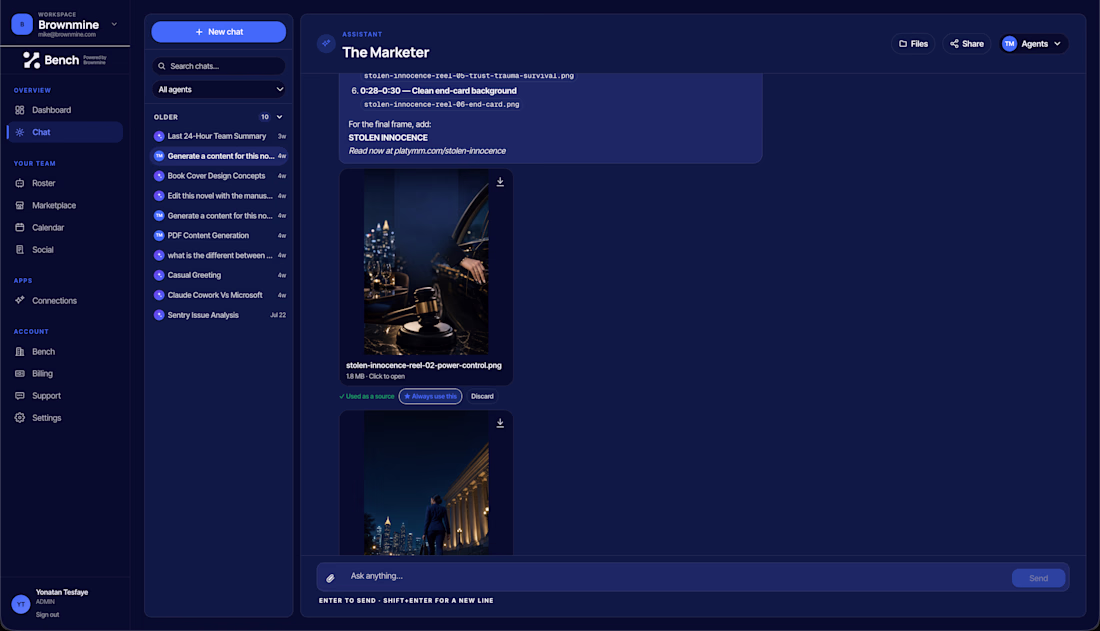Viewport: 1100px width, 631px height.
Task: Click the platymm.com/stolen-innocence text
Action: click(450, 151)
